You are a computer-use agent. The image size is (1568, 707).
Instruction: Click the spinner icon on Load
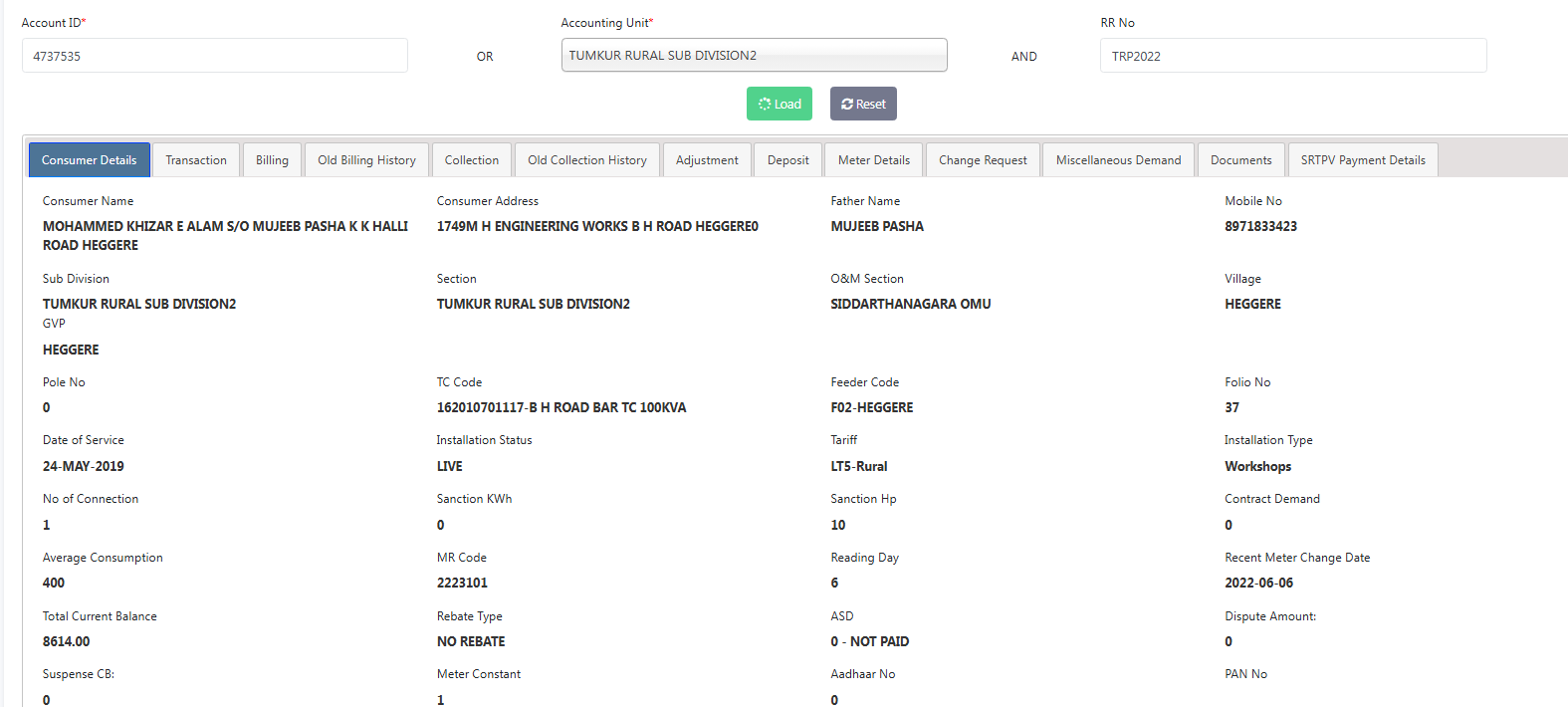point(765,104)
